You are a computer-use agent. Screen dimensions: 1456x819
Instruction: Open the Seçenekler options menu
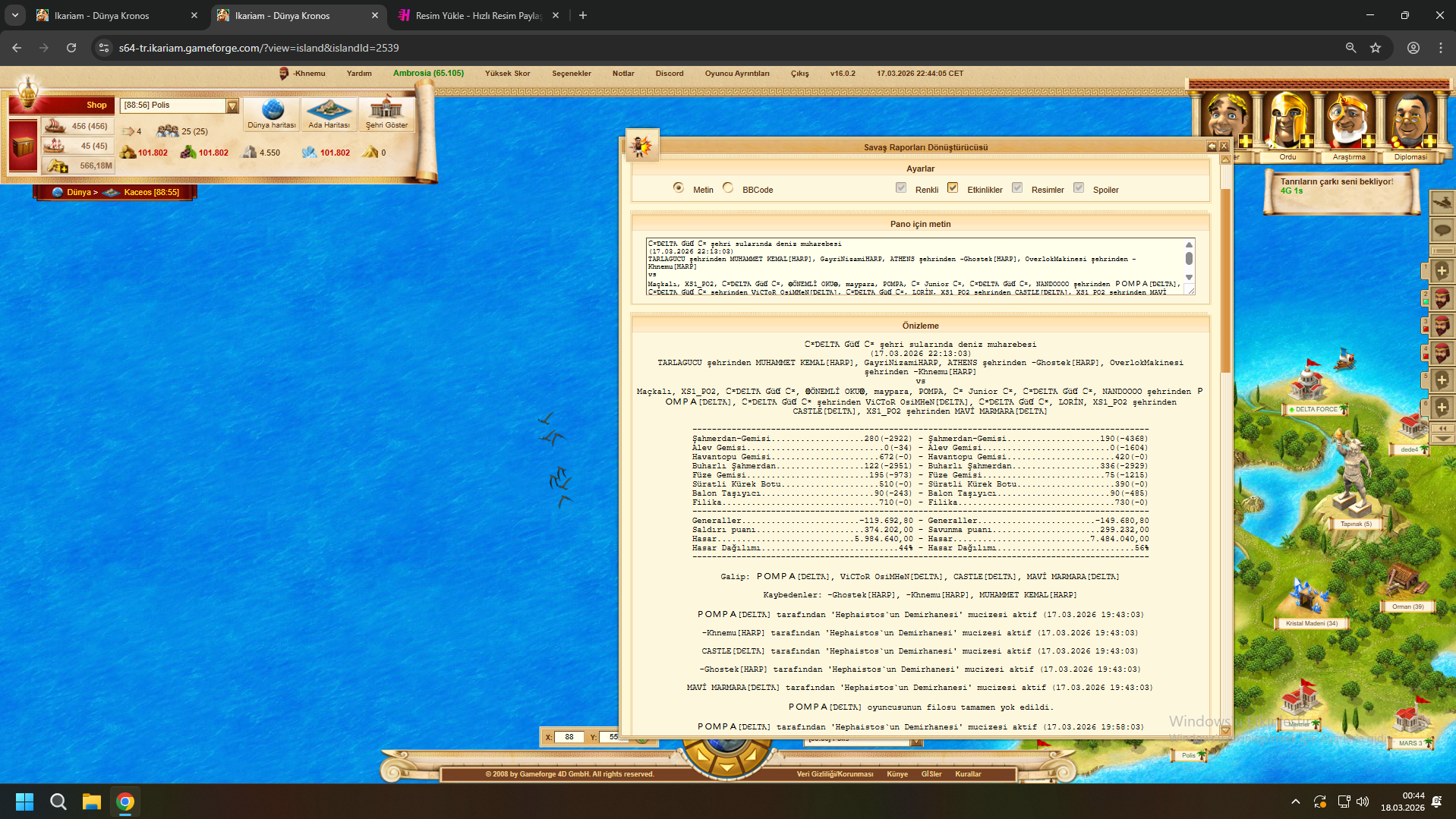(x=571, y=74)
